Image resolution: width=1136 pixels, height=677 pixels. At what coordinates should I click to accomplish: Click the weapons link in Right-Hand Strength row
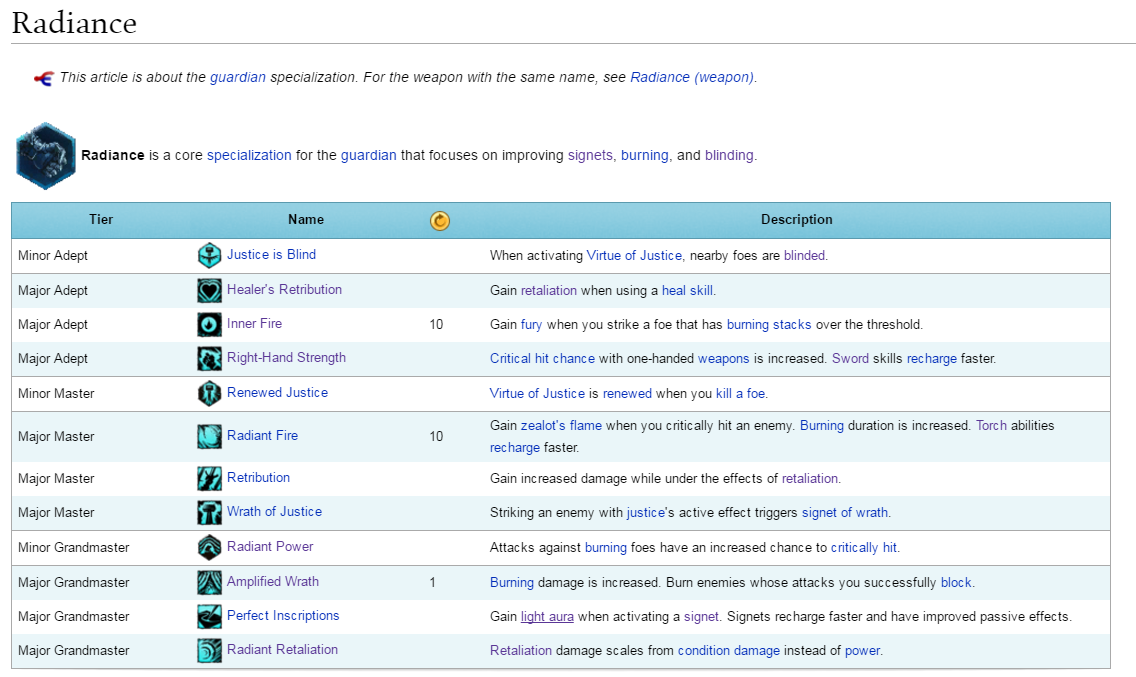pyautogui.click(x=723, y=358)
